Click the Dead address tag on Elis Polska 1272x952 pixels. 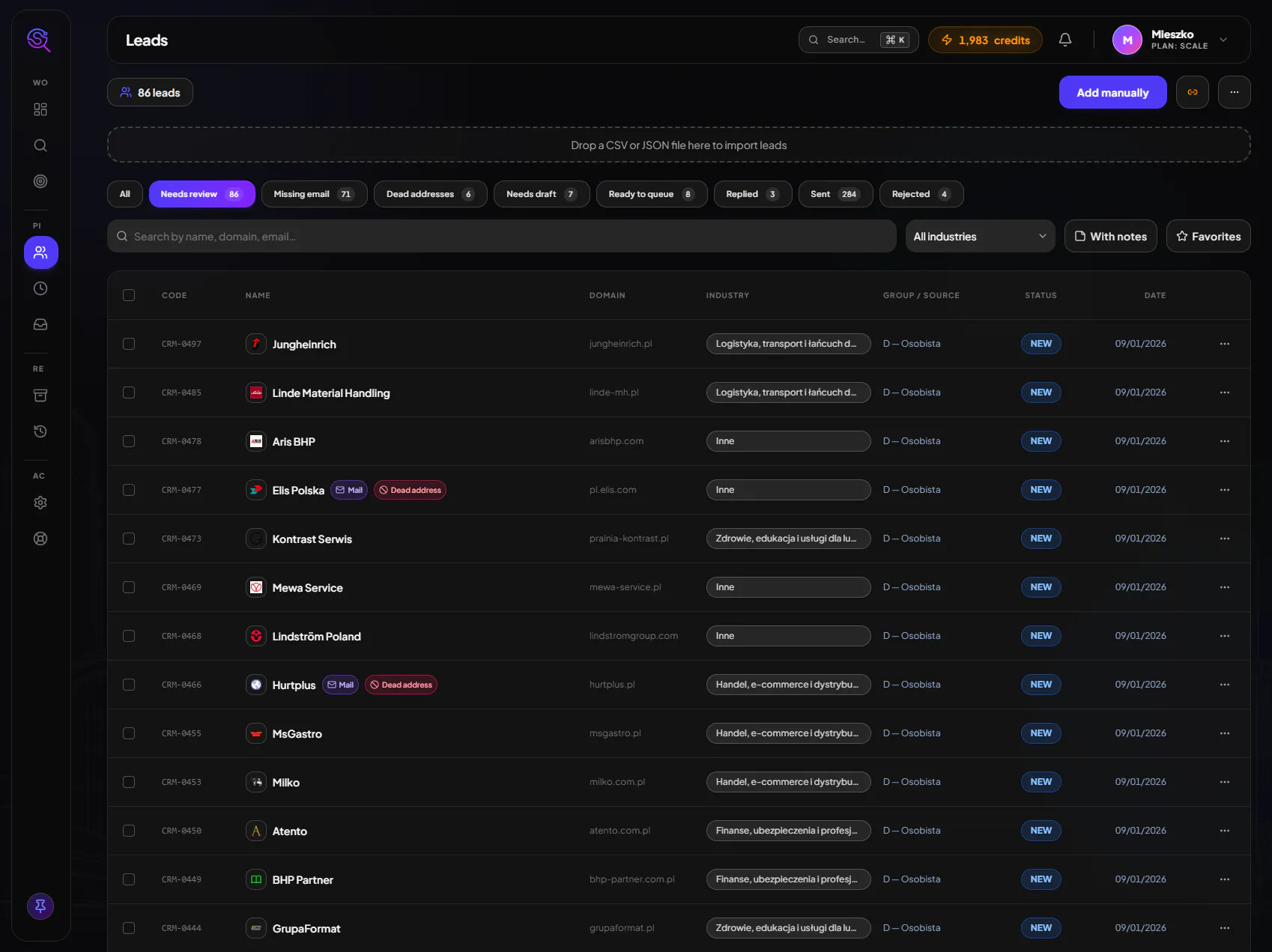[x=410, y=490]
